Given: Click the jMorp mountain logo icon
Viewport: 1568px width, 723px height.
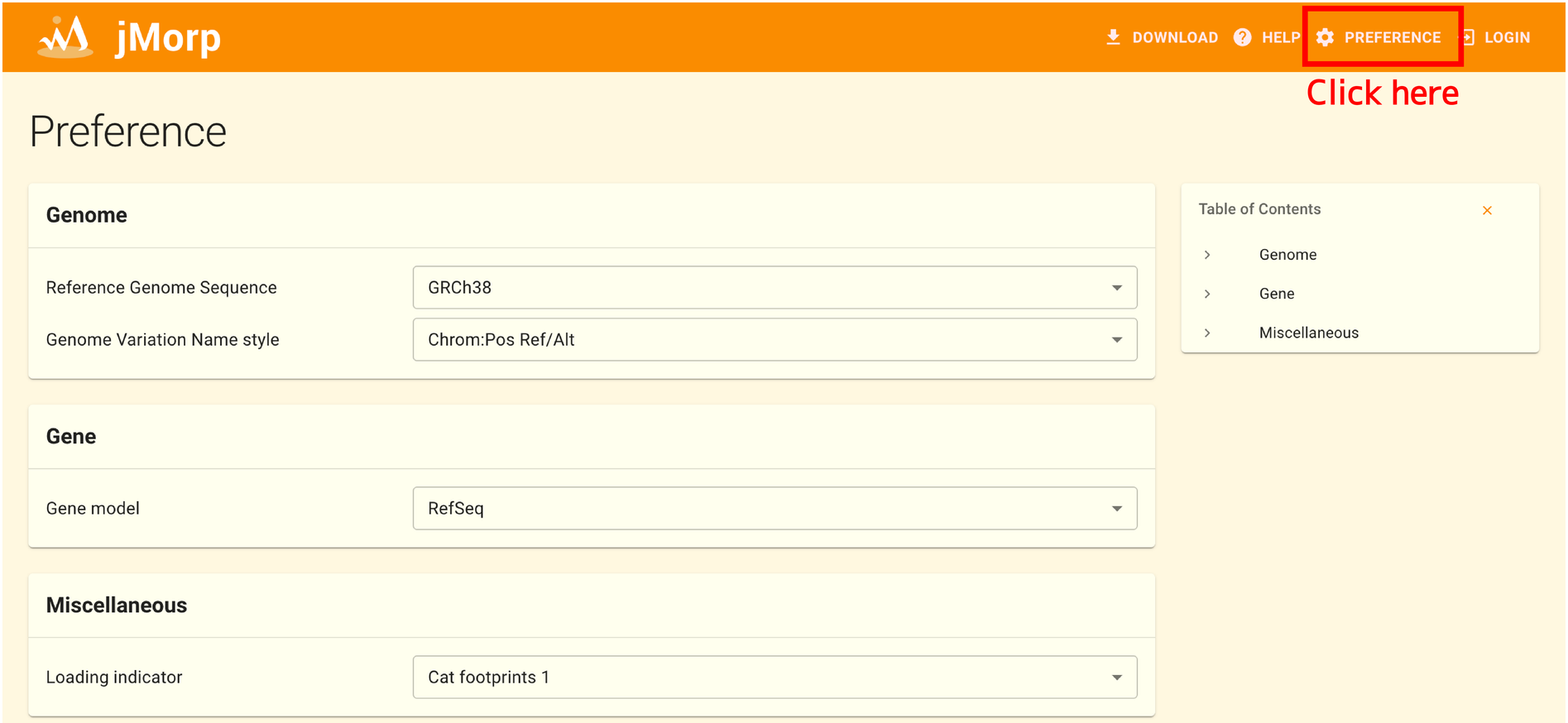Looking at the screenshot, I should [65, 37].
